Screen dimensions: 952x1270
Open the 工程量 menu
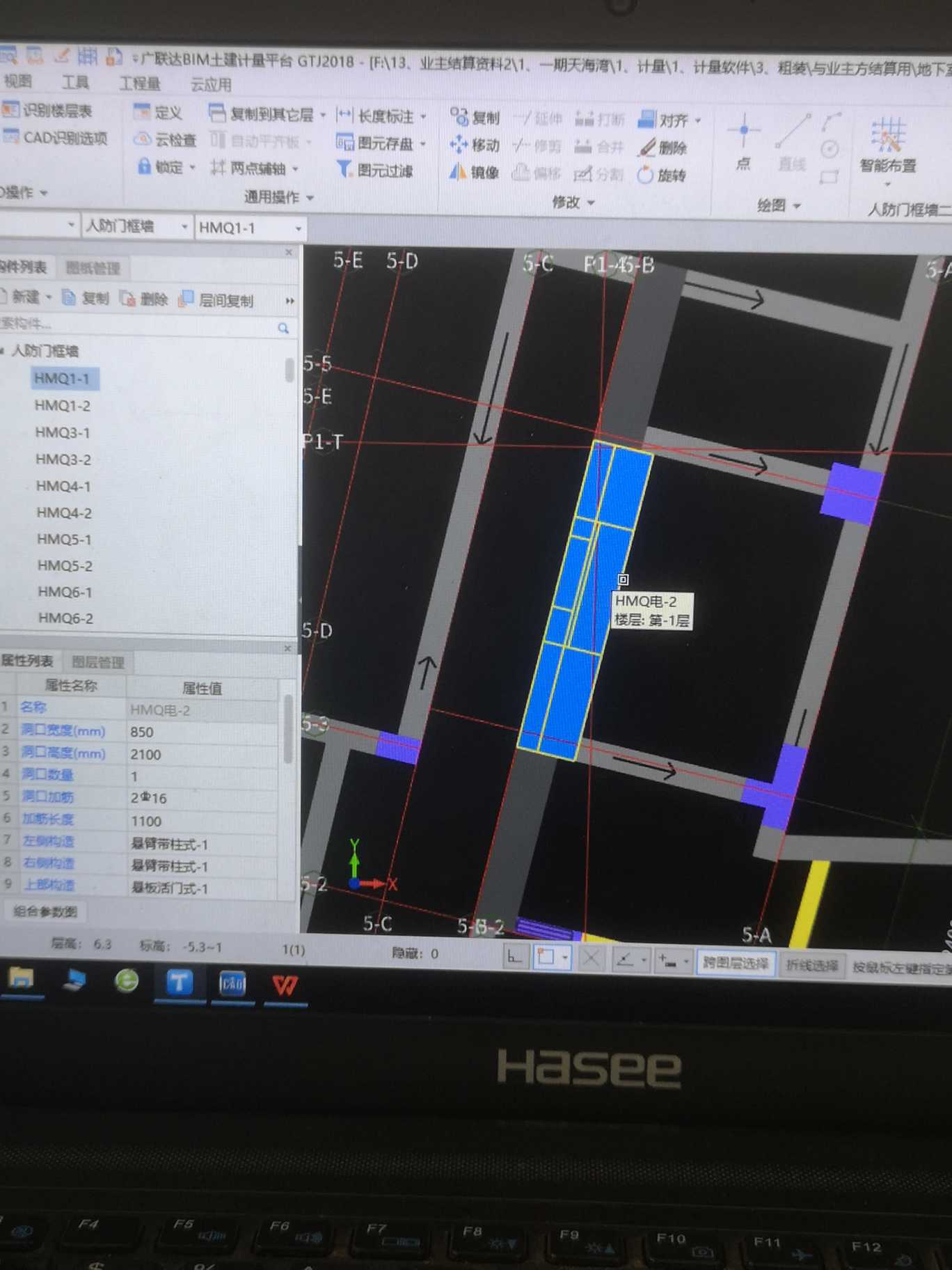pyautogui.click(x=139, y=84)
